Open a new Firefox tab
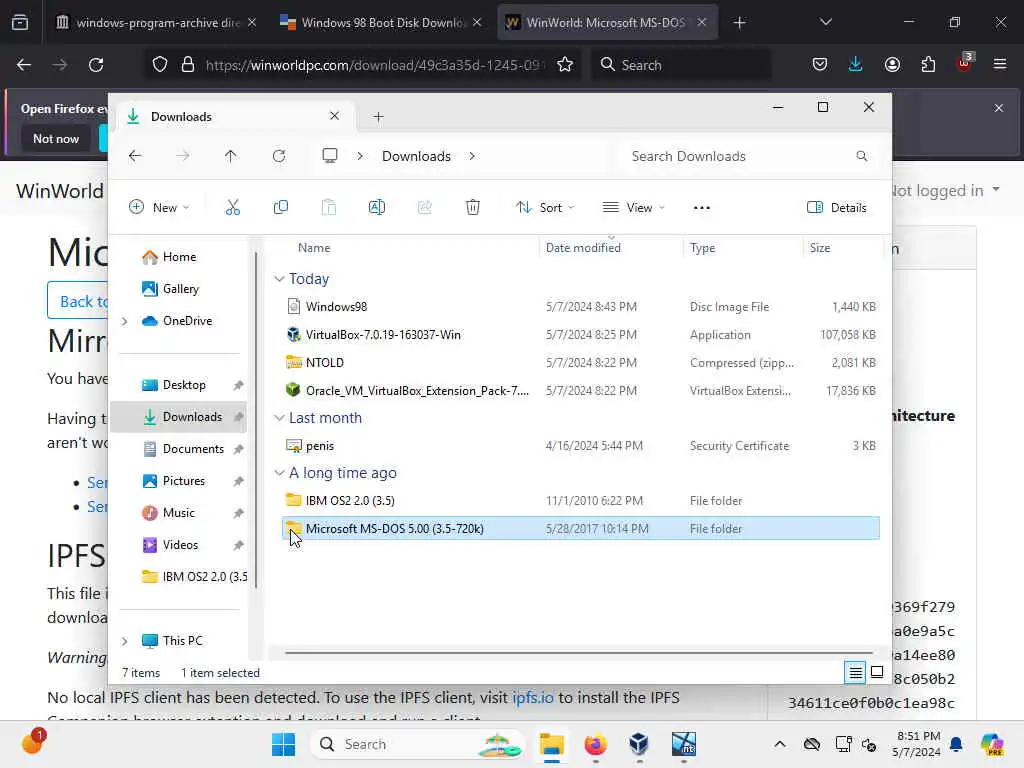Image resolution: width=1024 pixels, height=768 pixels. [x=739, y=23]
